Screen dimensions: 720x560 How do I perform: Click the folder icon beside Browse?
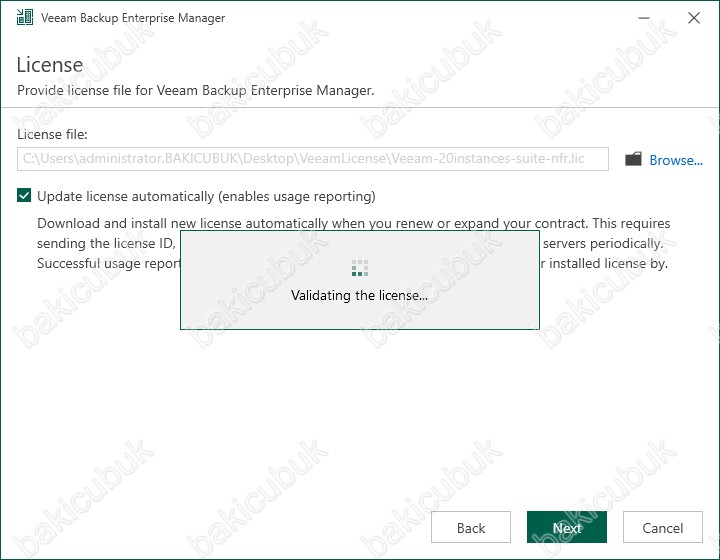(x=633, y=159)
